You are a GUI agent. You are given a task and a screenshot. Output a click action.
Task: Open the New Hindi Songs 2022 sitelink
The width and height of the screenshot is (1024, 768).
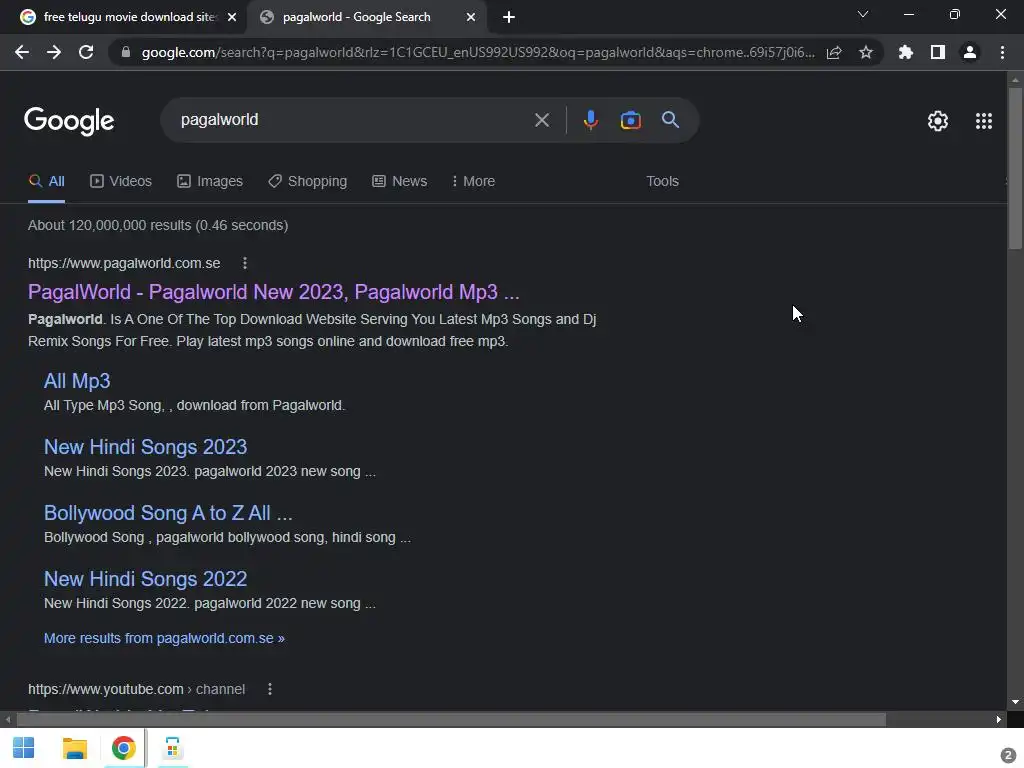click(146, 579)
